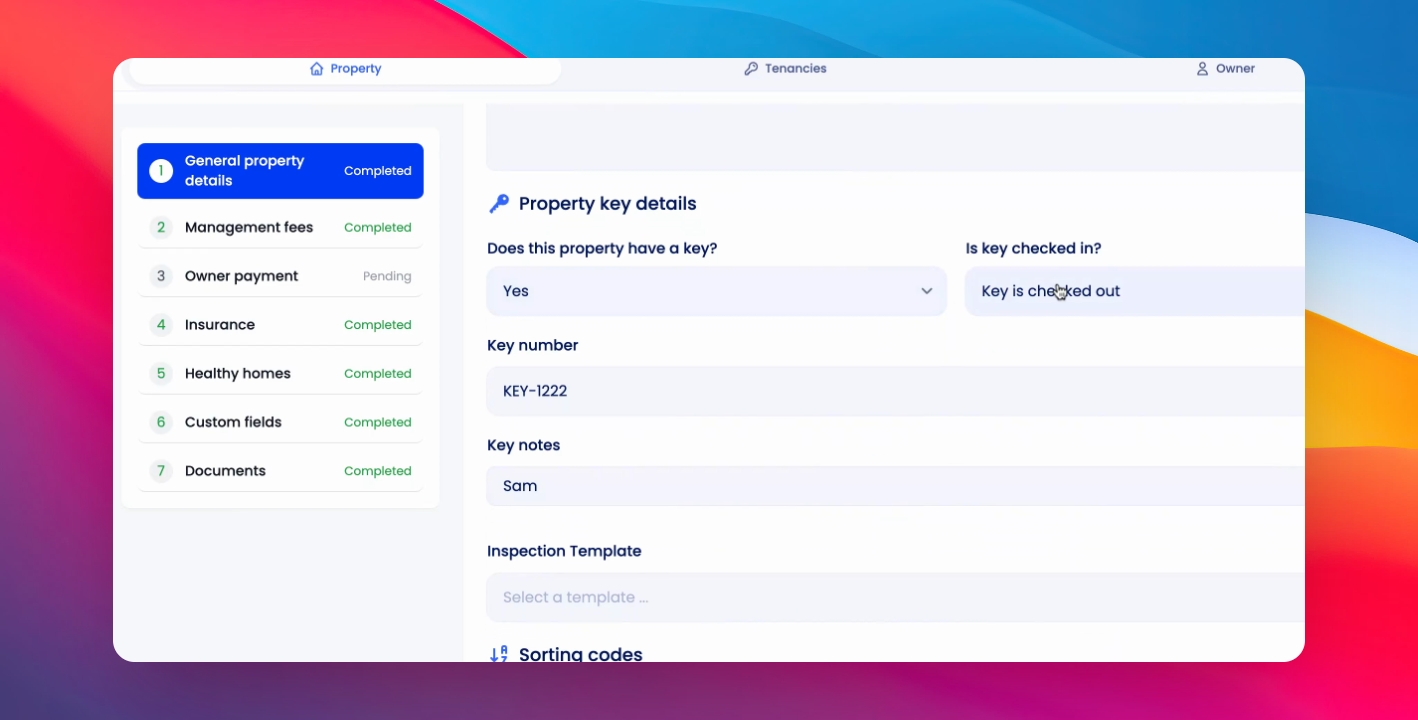Screen dimensions: 1418x720
Task: Click the 'Key notes' label
Action: tap(523, 445)
